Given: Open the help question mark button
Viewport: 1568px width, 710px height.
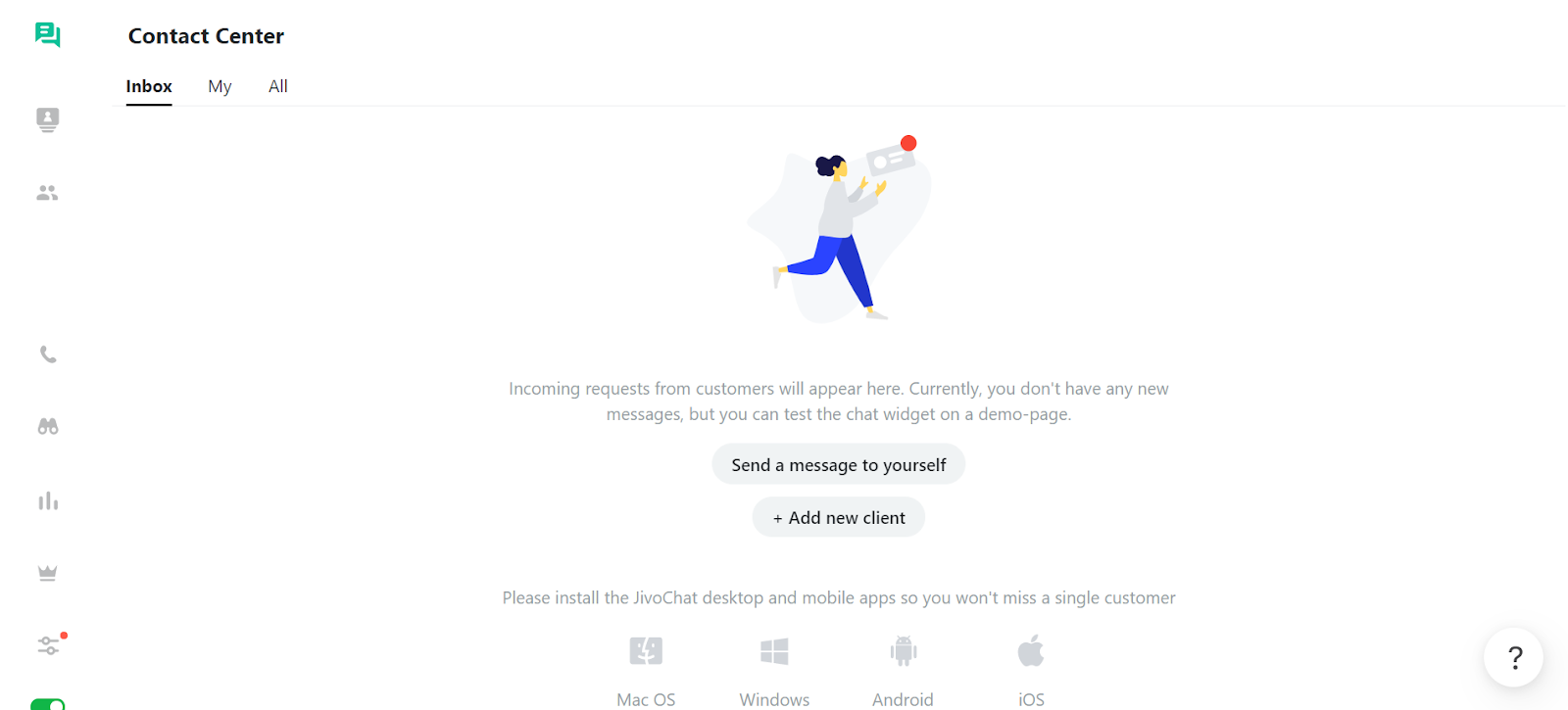Looking at the screenshot, I should coord(1513,657).
